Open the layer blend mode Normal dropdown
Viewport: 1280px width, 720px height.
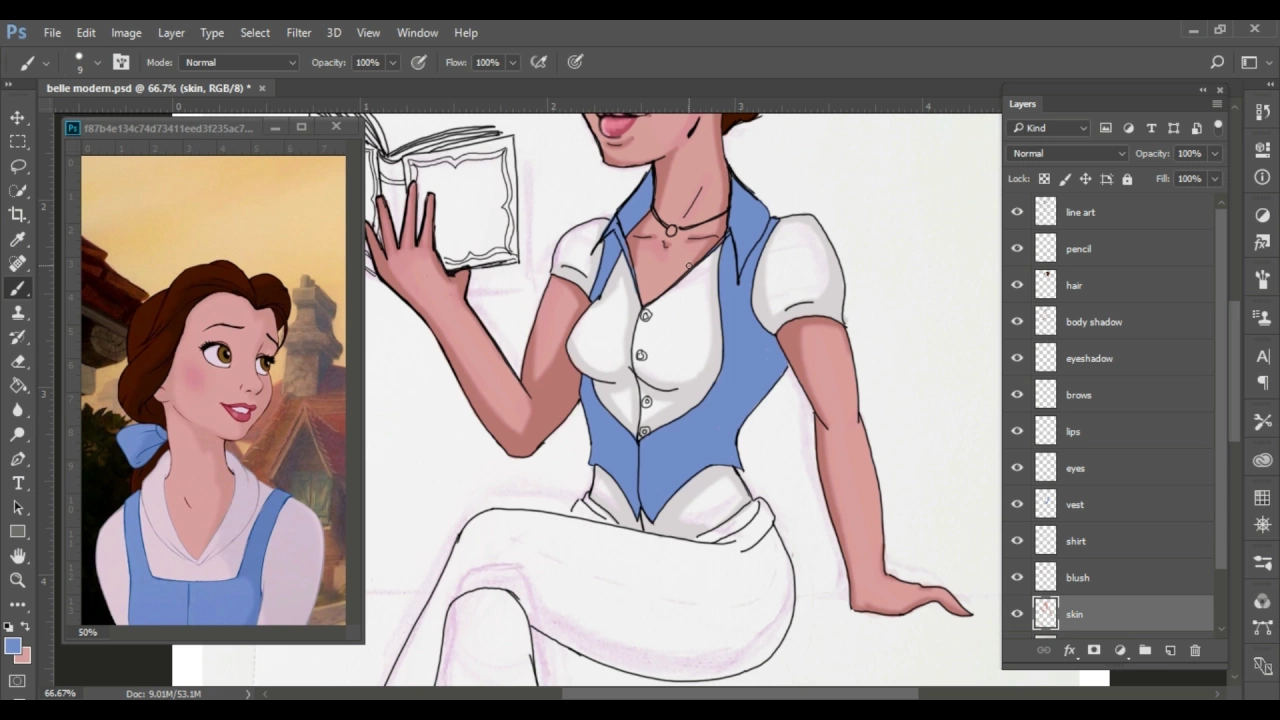click(x=1068, y=153)
